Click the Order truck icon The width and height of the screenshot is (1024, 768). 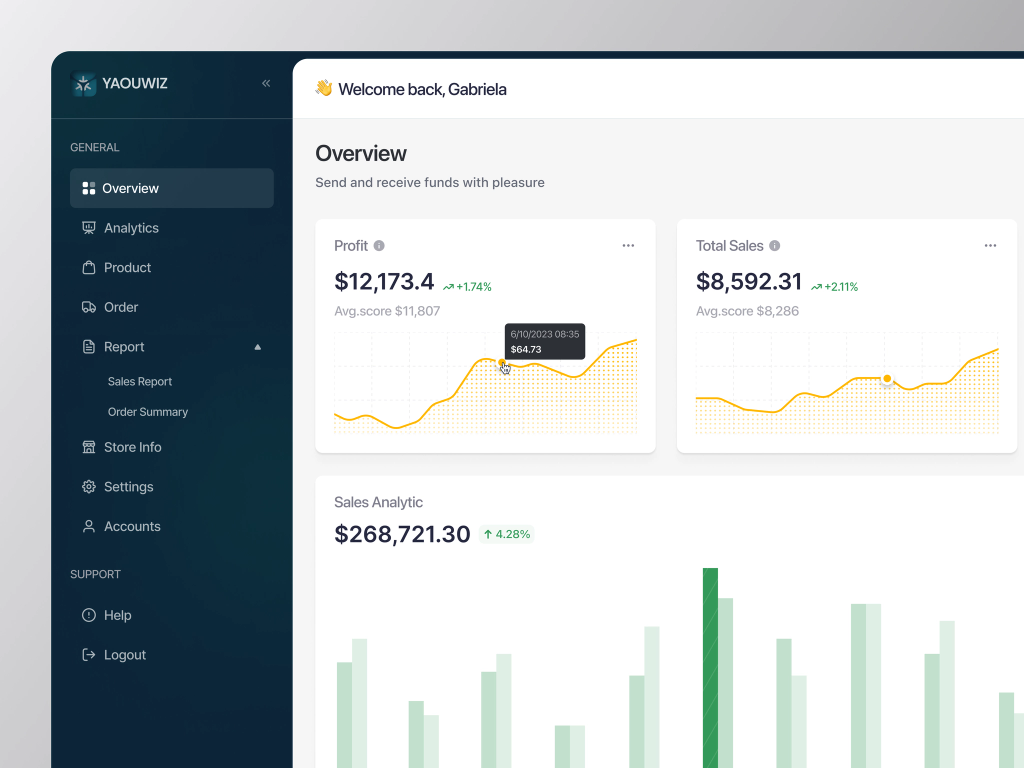point(89,307)
